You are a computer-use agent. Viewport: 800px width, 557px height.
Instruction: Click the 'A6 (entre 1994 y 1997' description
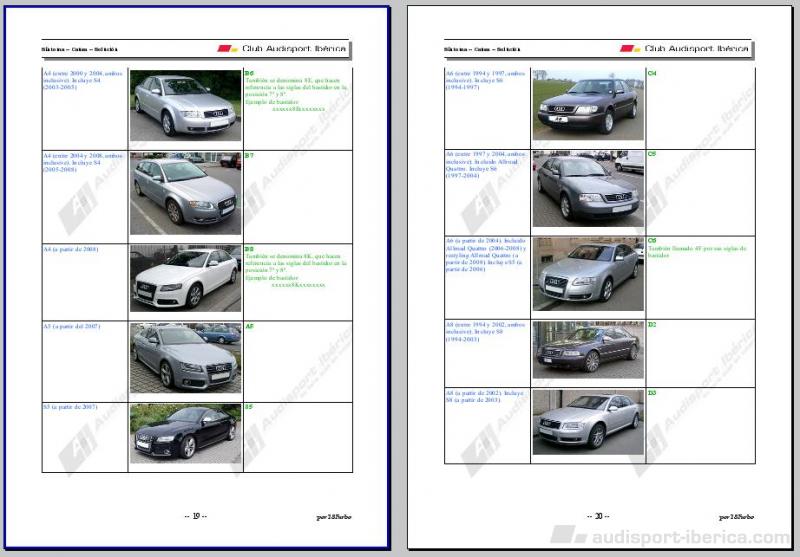[x=485, y=81]
